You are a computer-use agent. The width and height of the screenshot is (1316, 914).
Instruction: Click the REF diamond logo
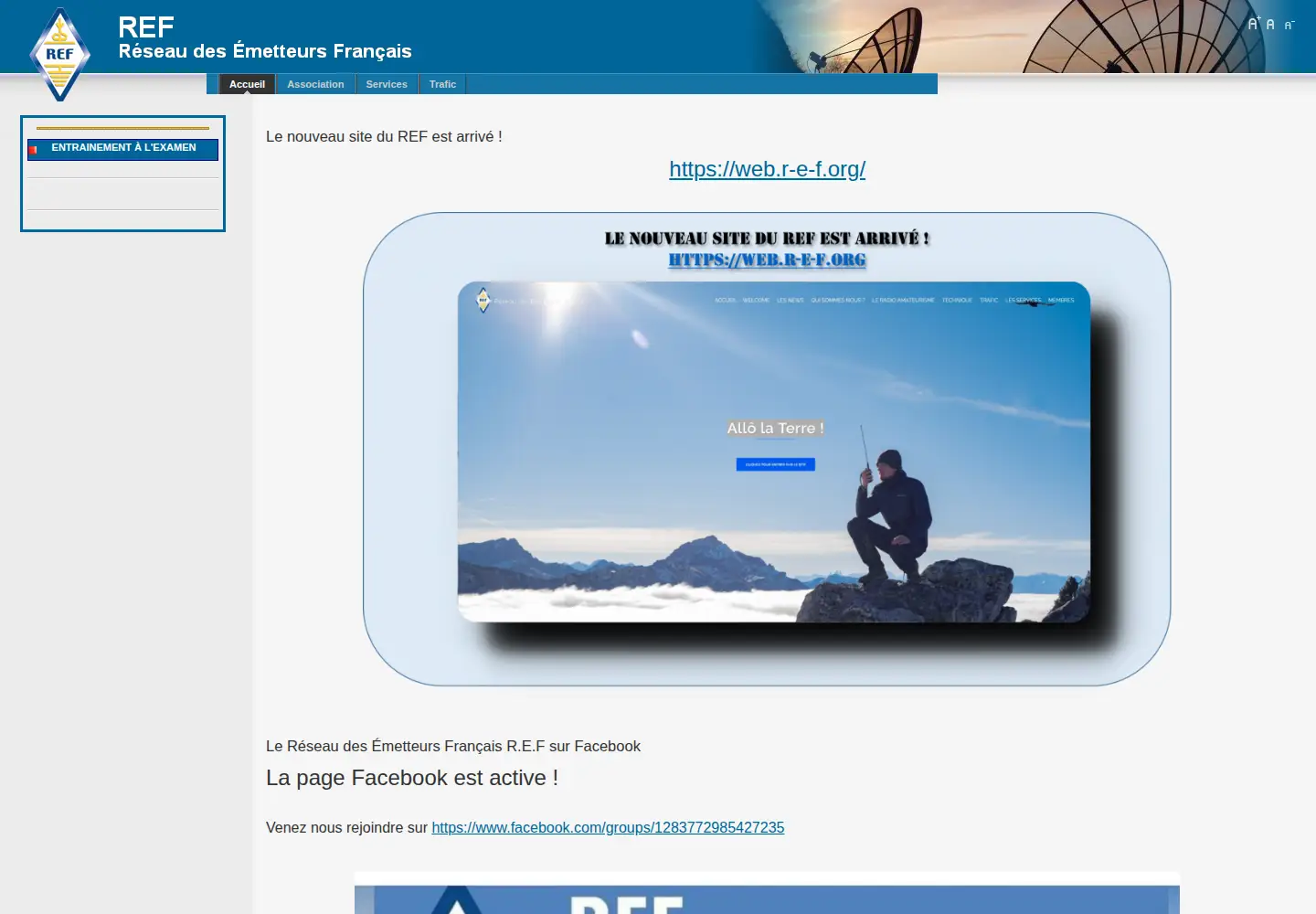pyautogui.click(x=59, y=55)
